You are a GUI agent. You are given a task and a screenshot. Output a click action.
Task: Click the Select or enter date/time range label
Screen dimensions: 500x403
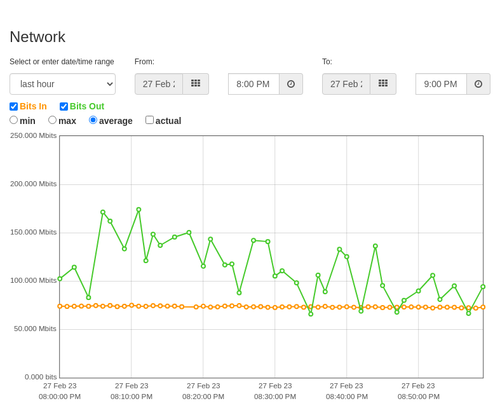(62, 62)
